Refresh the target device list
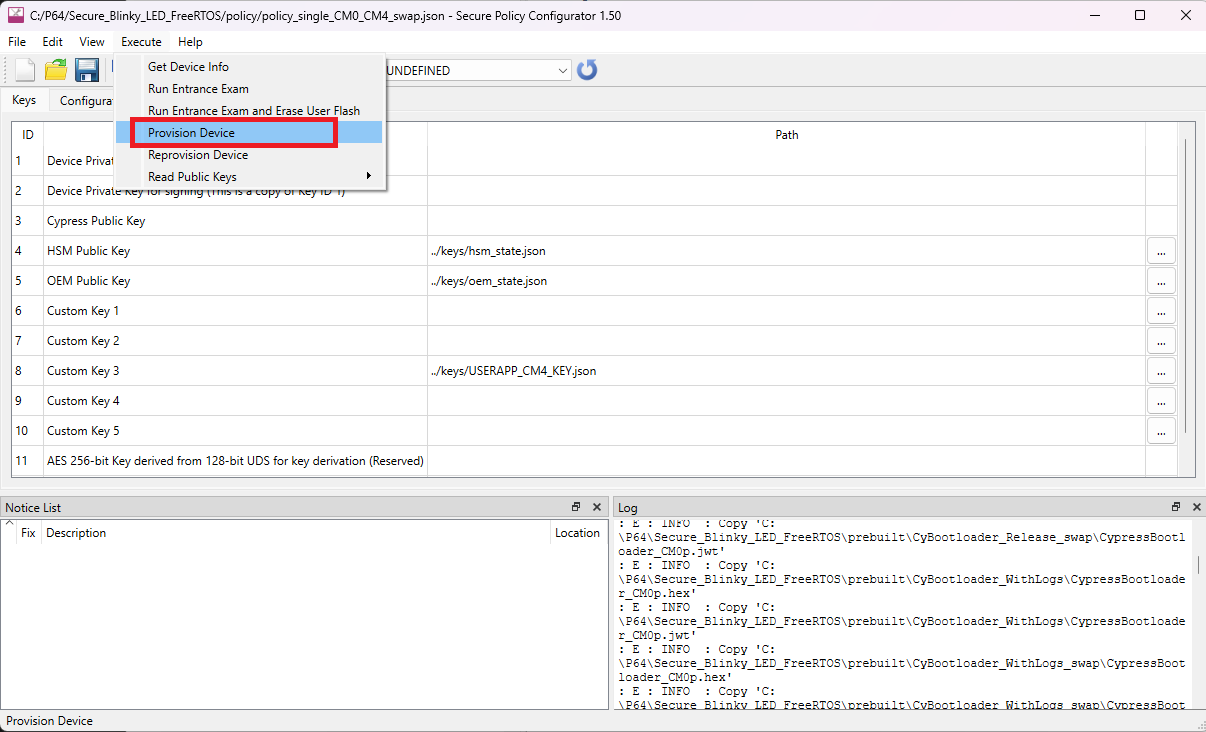The width and height of the screenshot is (1206, 732). point(587,70)
